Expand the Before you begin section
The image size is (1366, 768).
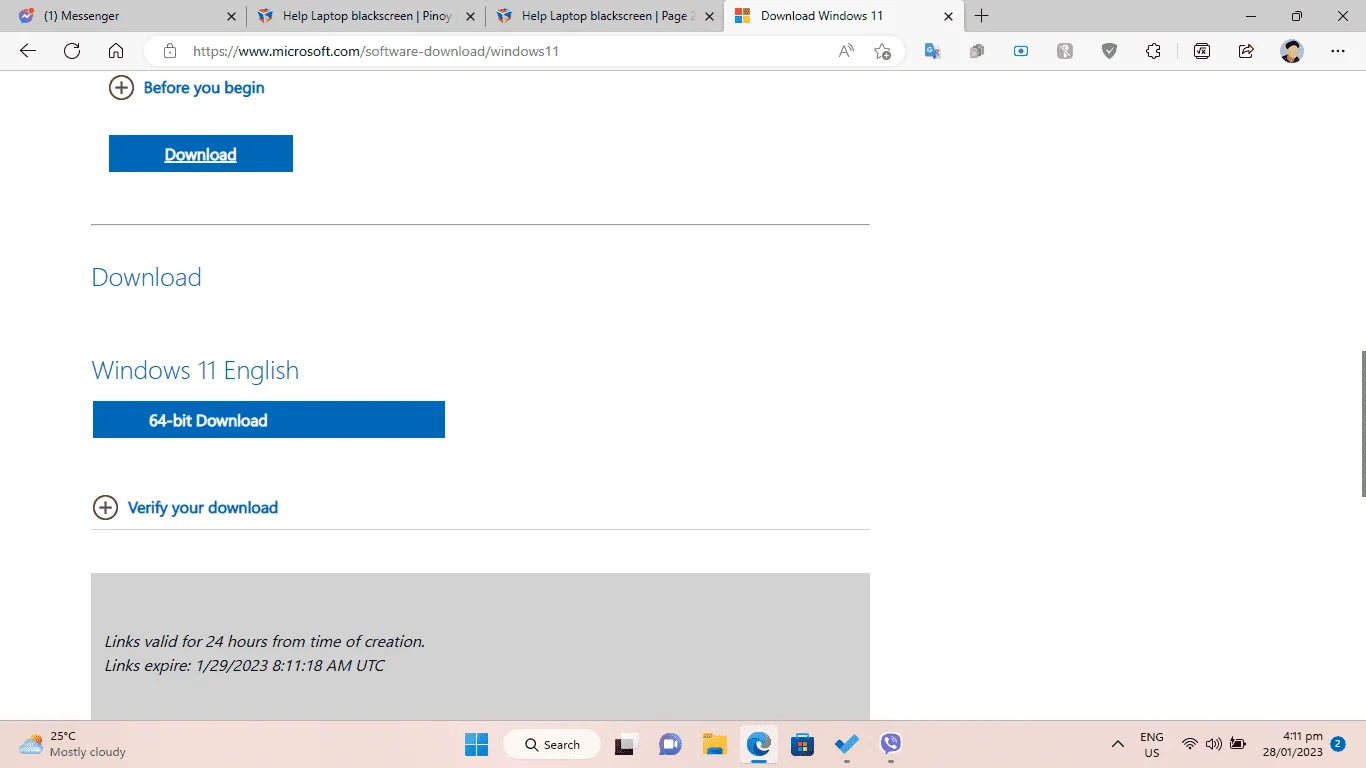click(x=187, y=88)
